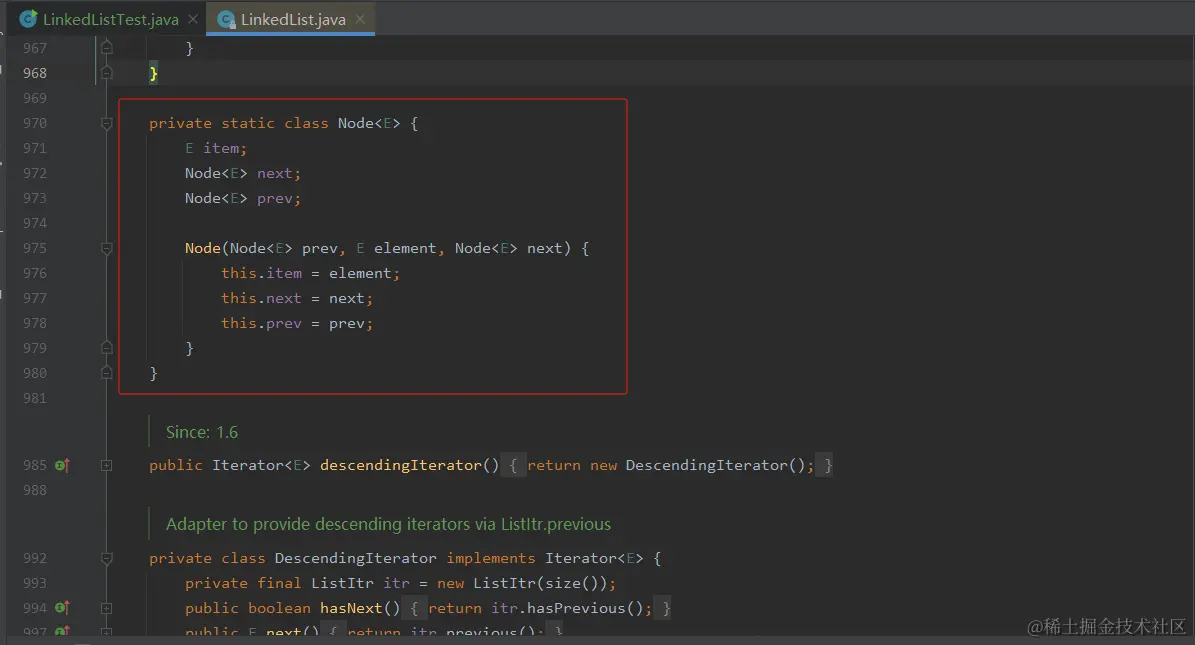Close the LinkedListTest.java tab
1195x645 pixels.
pos(193,19)
